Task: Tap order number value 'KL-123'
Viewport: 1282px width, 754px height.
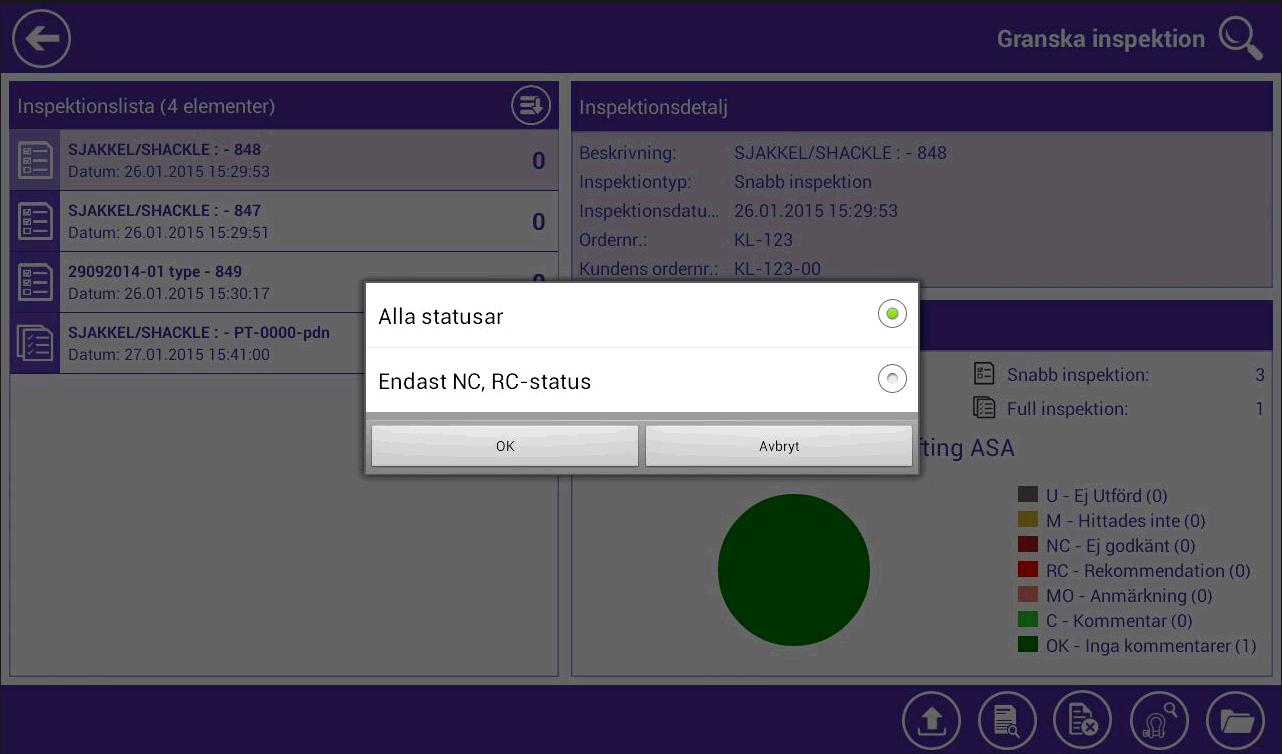Action: pyautogui.click(x=763, y=240)
